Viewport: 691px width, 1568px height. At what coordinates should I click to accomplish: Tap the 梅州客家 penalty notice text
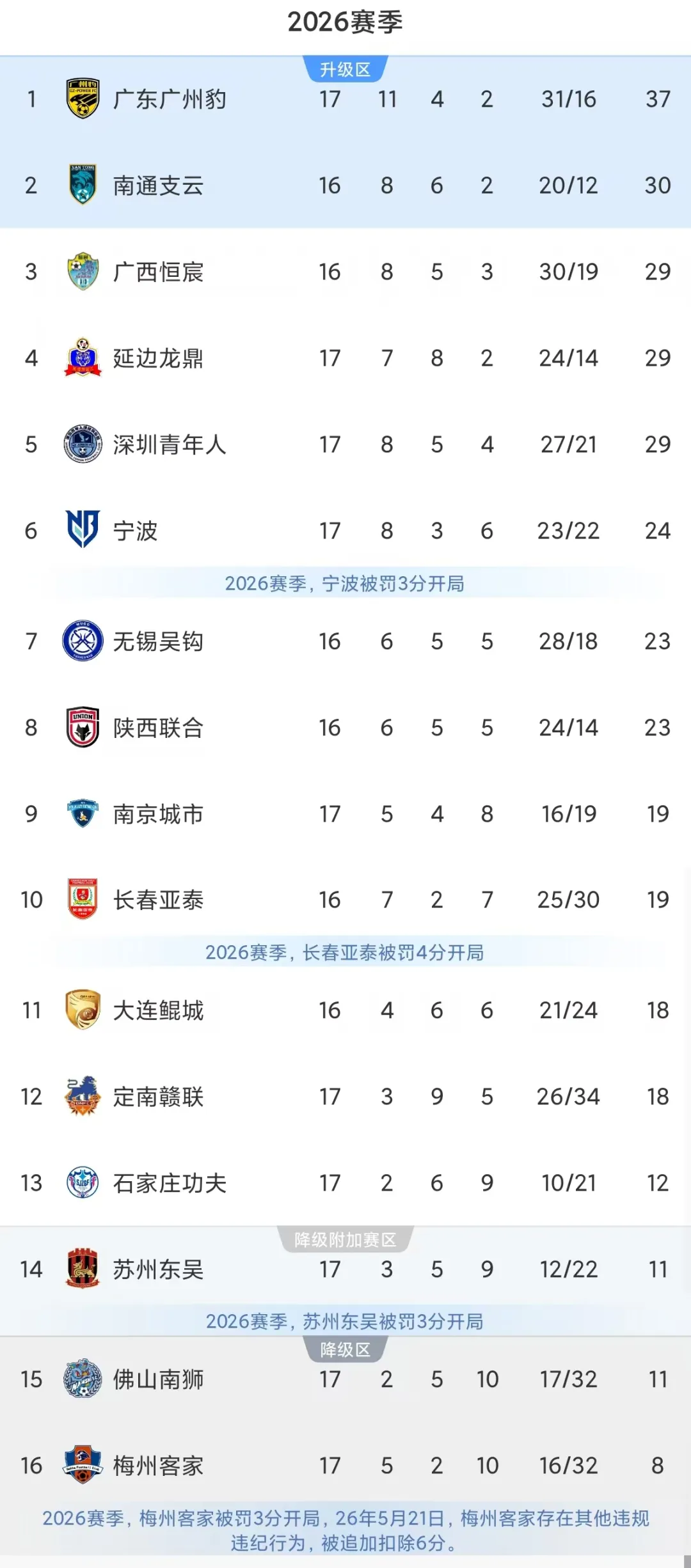coord(345,1530)
